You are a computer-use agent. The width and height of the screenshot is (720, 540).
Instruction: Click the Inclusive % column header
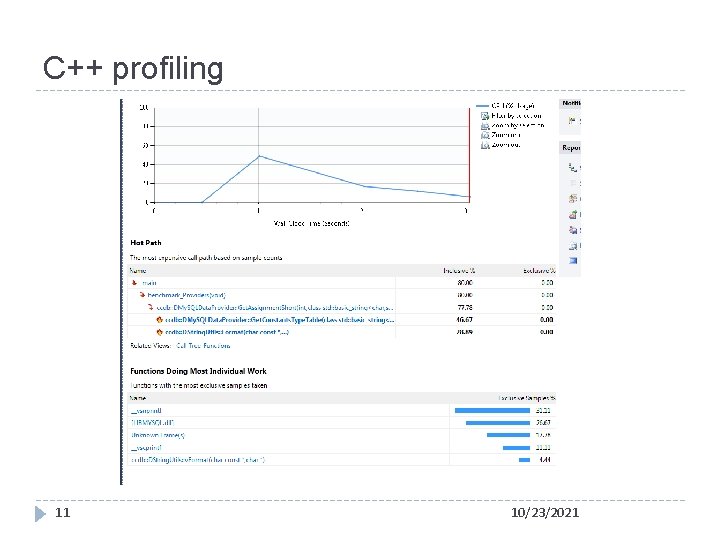point(459,270)
